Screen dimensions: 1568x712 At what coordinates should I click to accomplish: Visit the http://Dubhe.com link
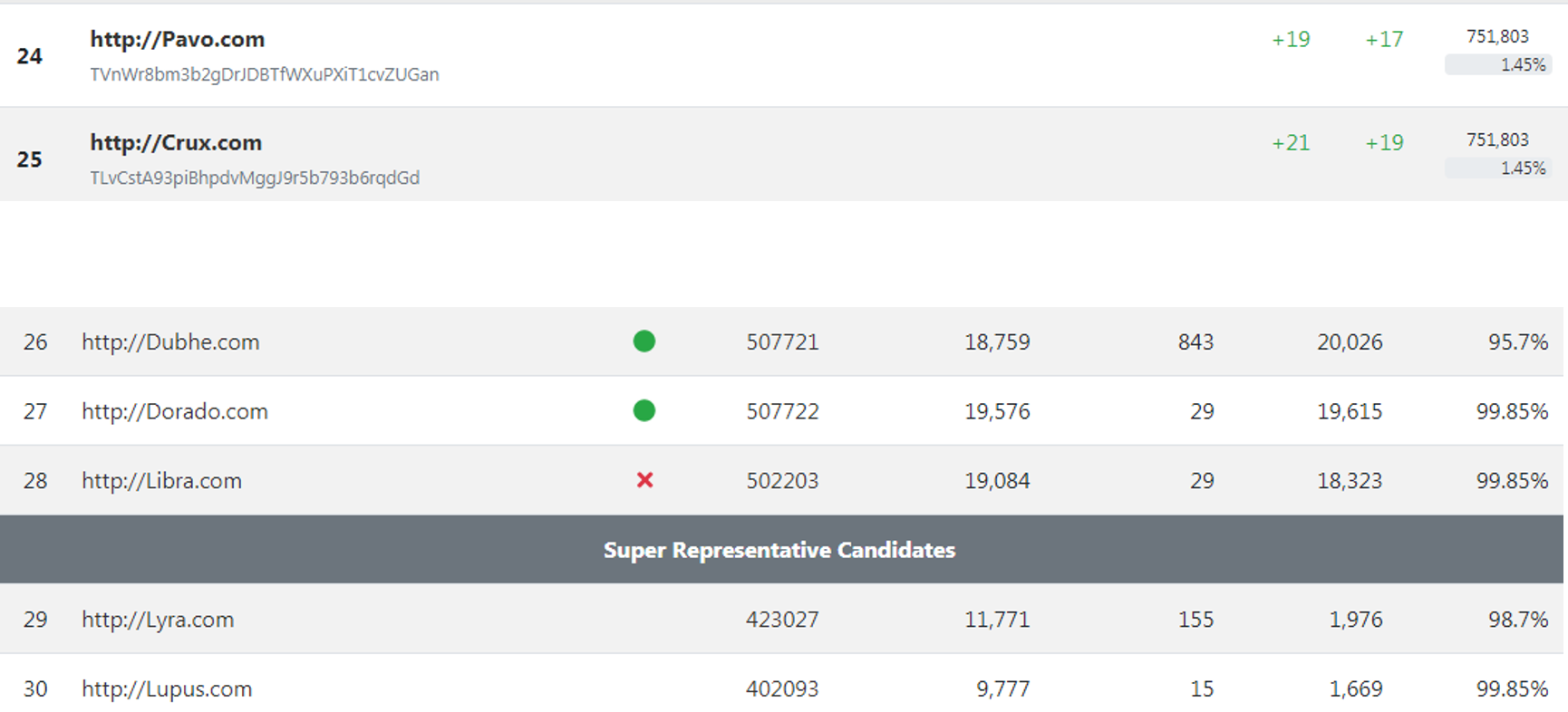click(x=169, y=342)
